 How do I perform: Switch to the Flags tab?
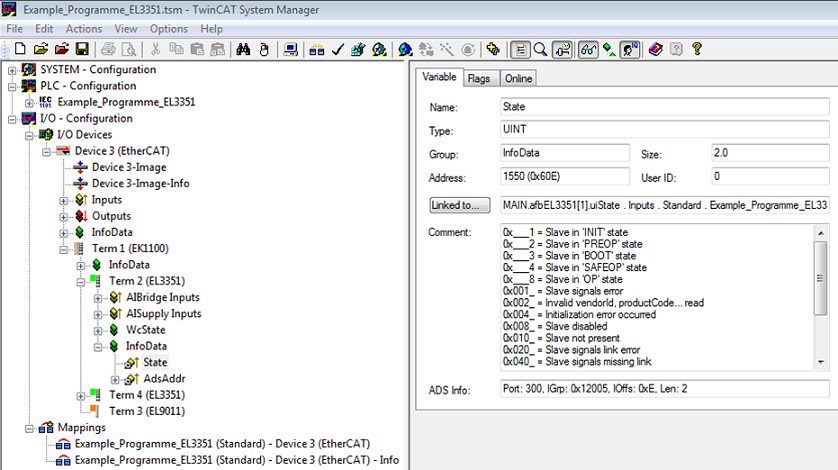point(479,79)
